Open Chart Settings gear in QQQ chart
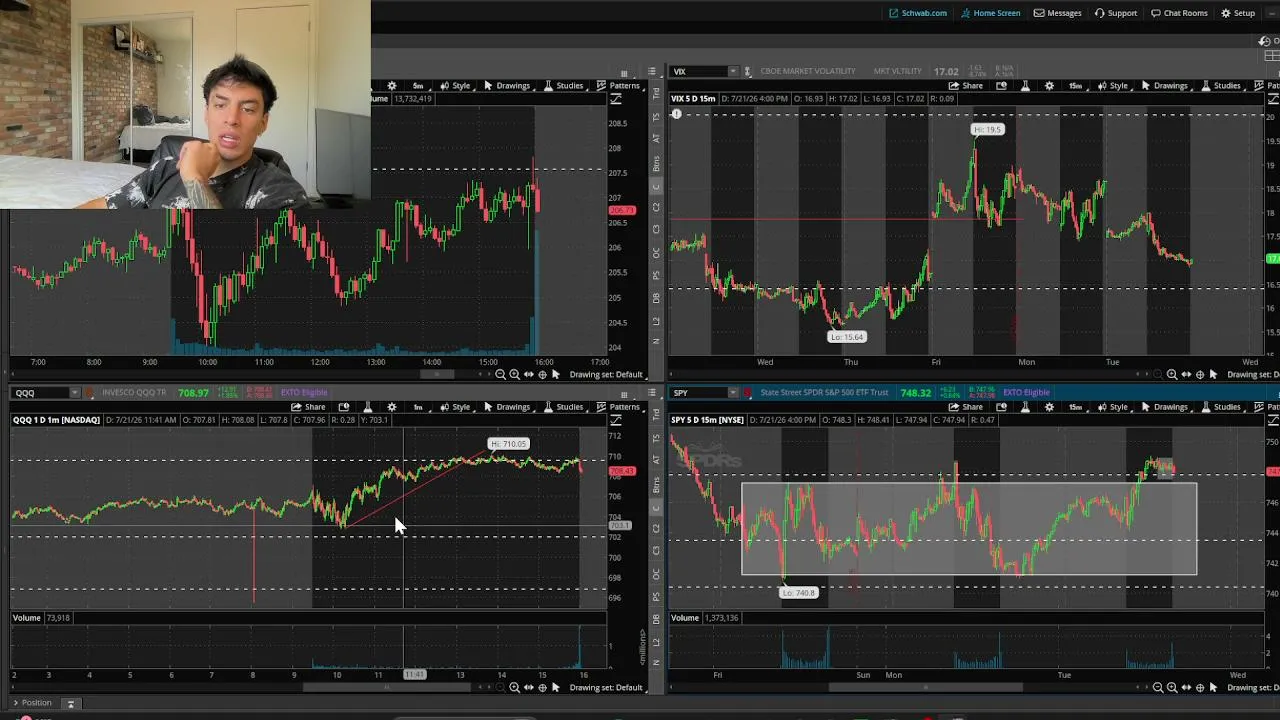 (x=391, y=407)
